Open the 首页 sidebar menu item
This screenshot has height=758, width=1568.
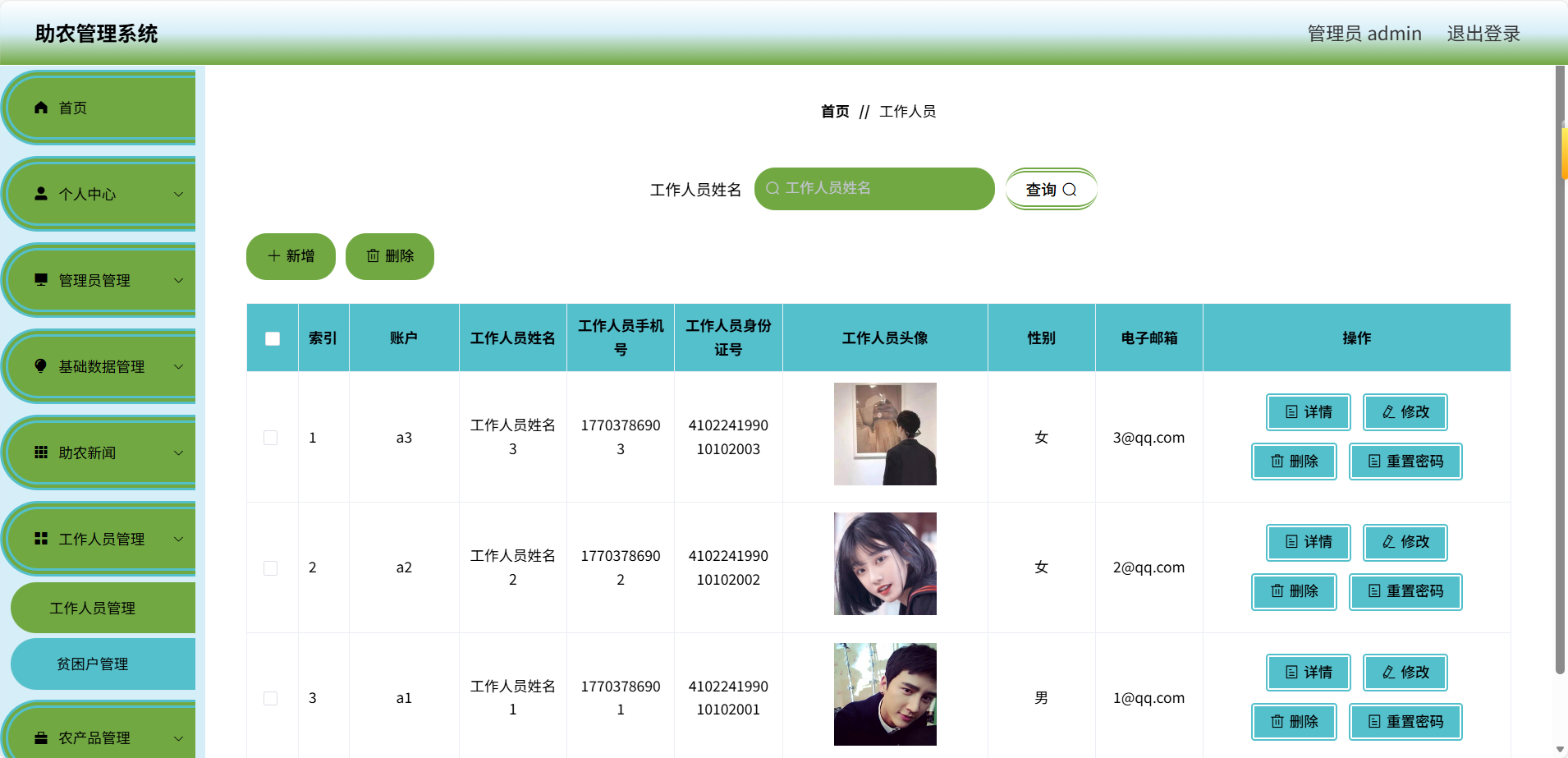pyautogui.click(x=100, y=108)
